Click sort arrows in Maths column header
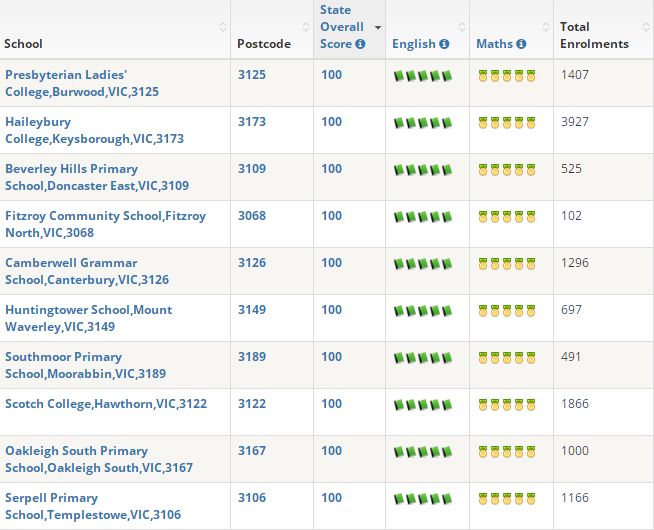Viewport: 654px width, 530px height. (546, 27)
